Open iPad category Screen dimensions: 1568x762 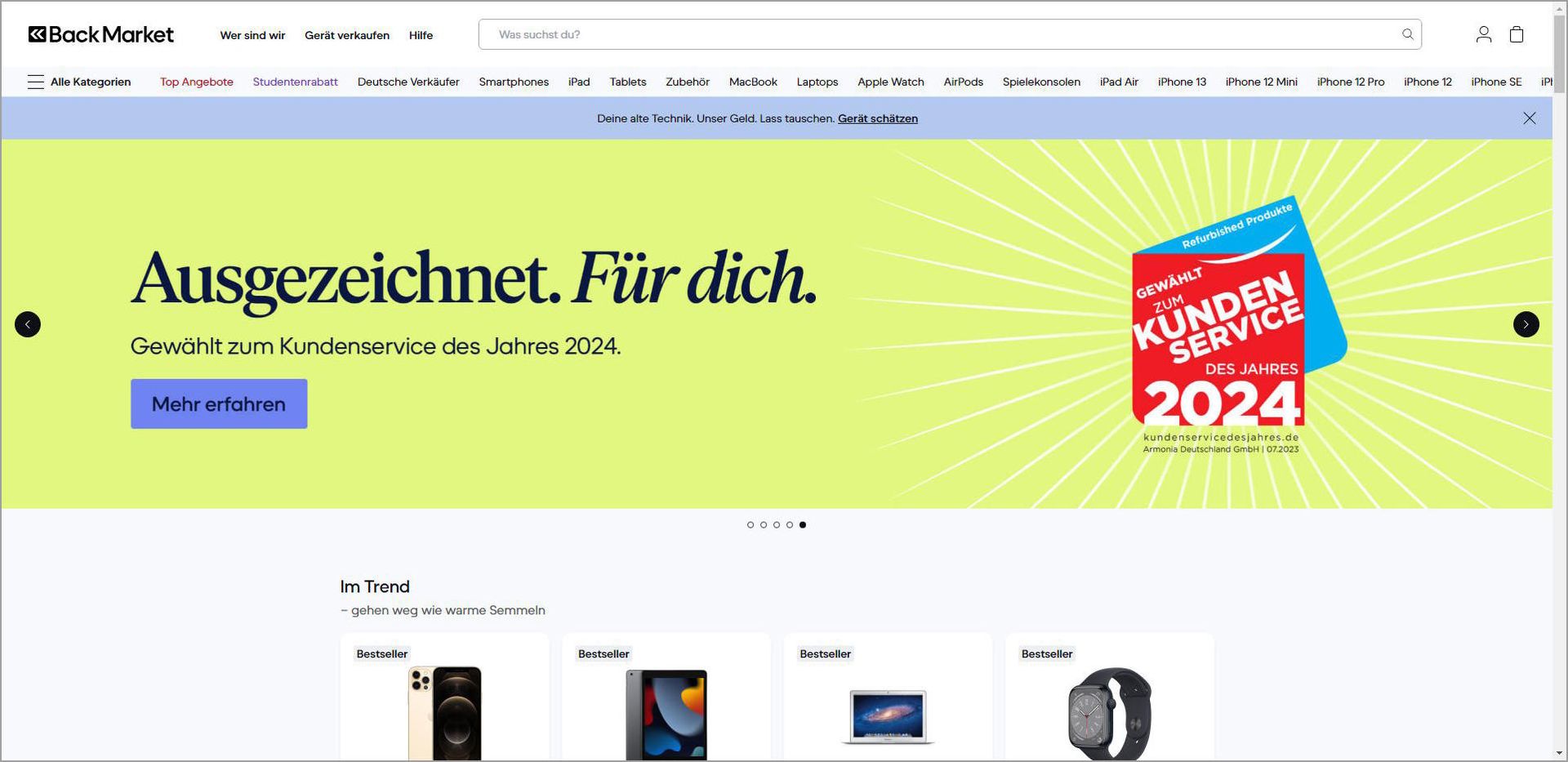click(579, 82)
